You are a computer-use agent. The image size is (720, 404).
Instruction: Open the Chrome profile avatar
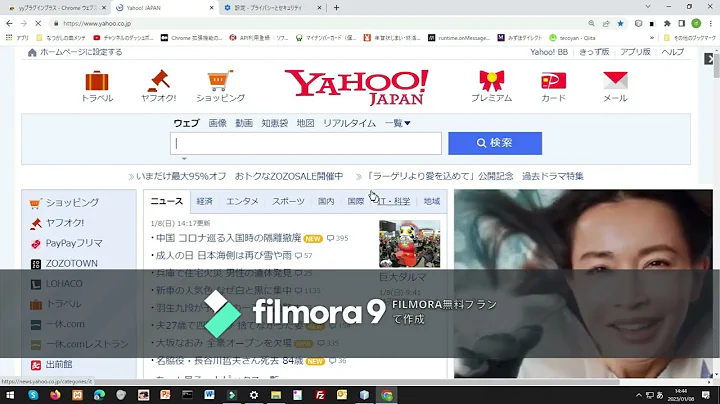pos(696,23)
